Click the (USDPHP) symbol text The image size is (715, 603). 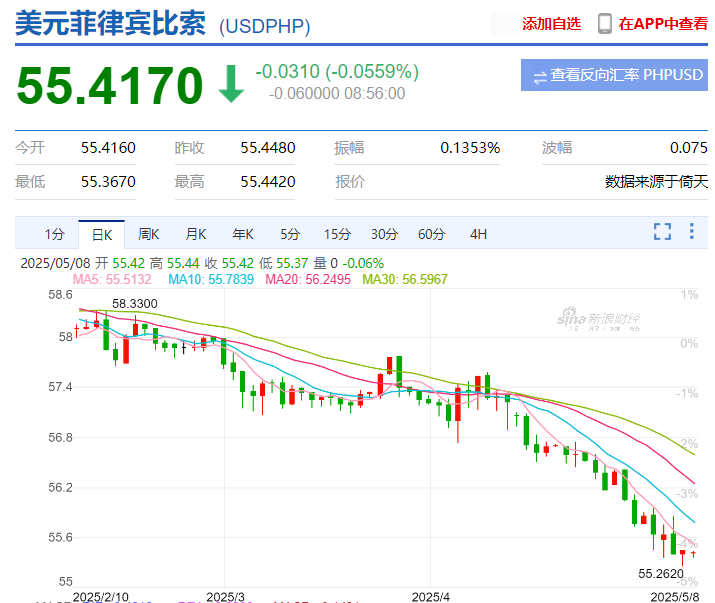pyautogui.click(x=264, y=26)
